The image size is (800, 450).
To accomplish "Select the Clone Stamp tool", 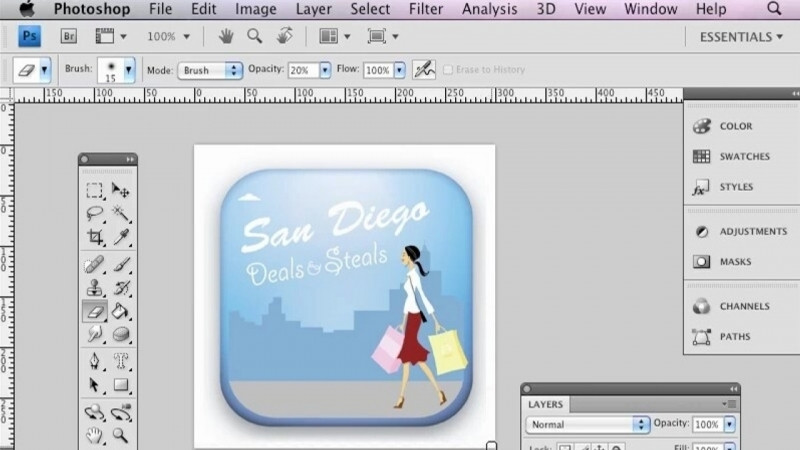I will pos(95,288).
